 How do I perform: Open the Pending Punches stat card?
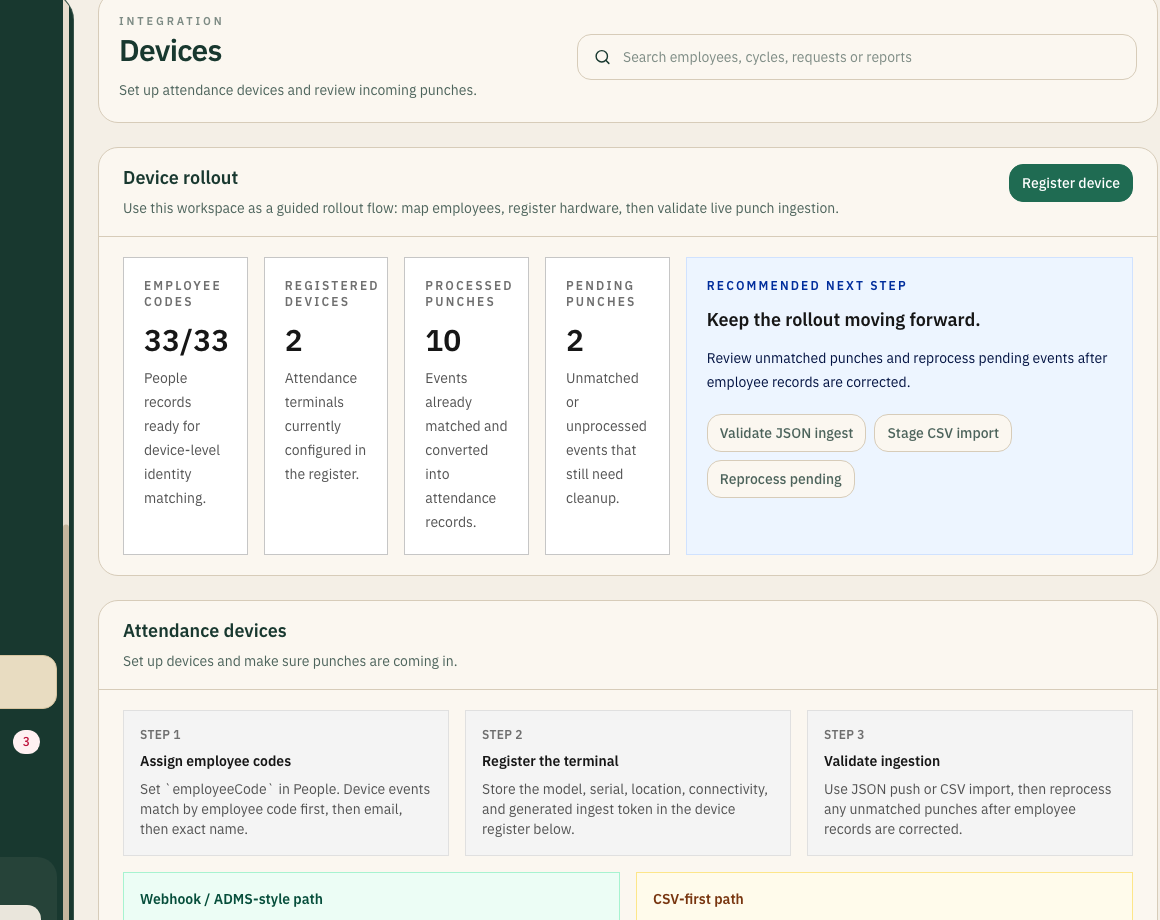tap(607, 405)
